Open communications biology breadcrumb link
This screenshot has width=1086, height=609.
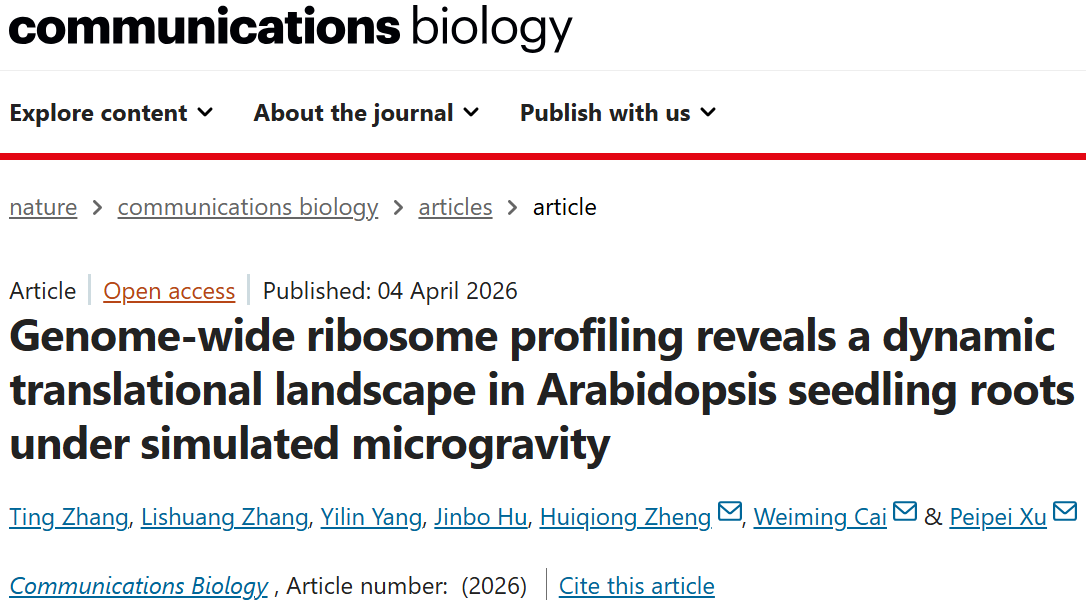[x=248, y=207]
